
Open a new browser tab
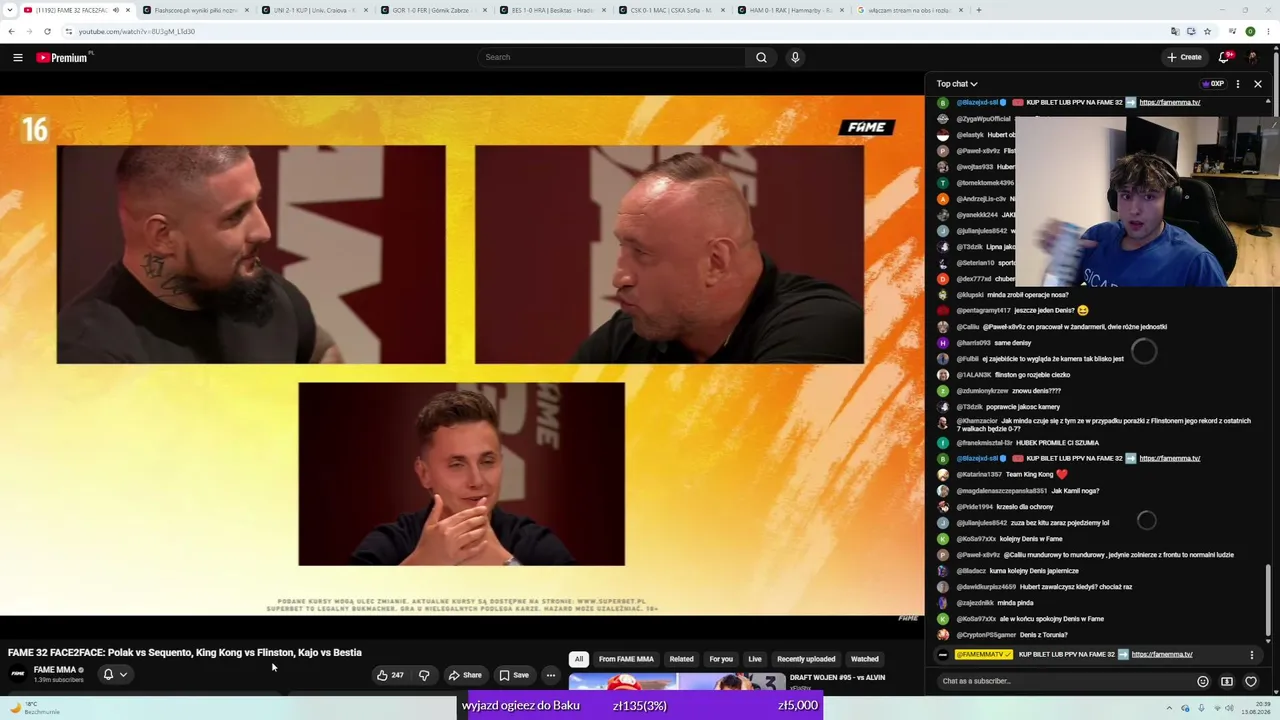(x=979, y=10)
